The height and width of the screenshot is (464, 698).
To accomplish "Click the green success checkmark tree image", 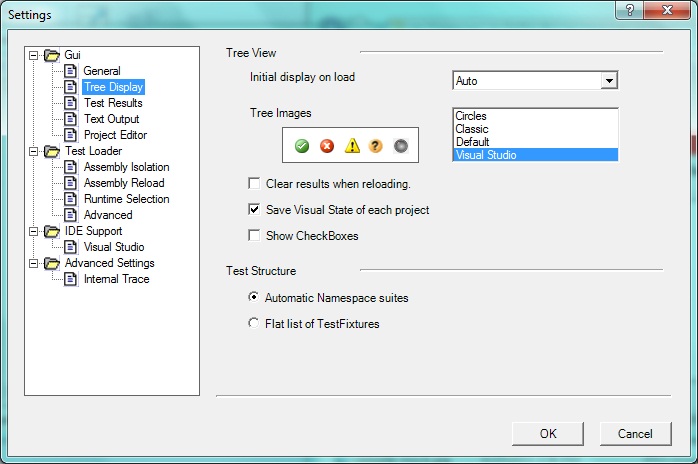I will coord(302,146).
